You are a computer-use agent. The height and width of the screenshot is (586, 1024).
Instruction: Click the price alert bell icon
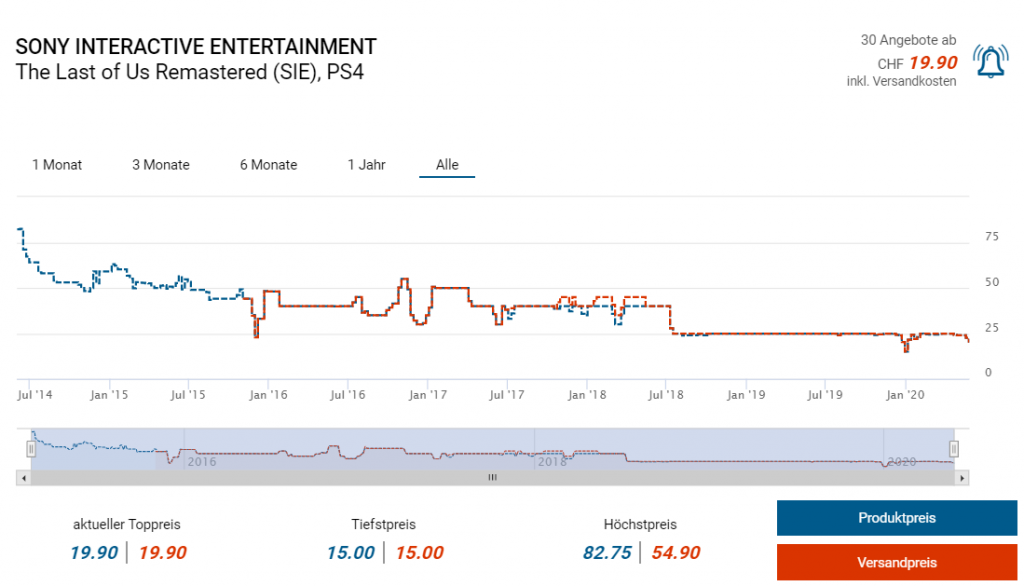click(x=990, y=62)
